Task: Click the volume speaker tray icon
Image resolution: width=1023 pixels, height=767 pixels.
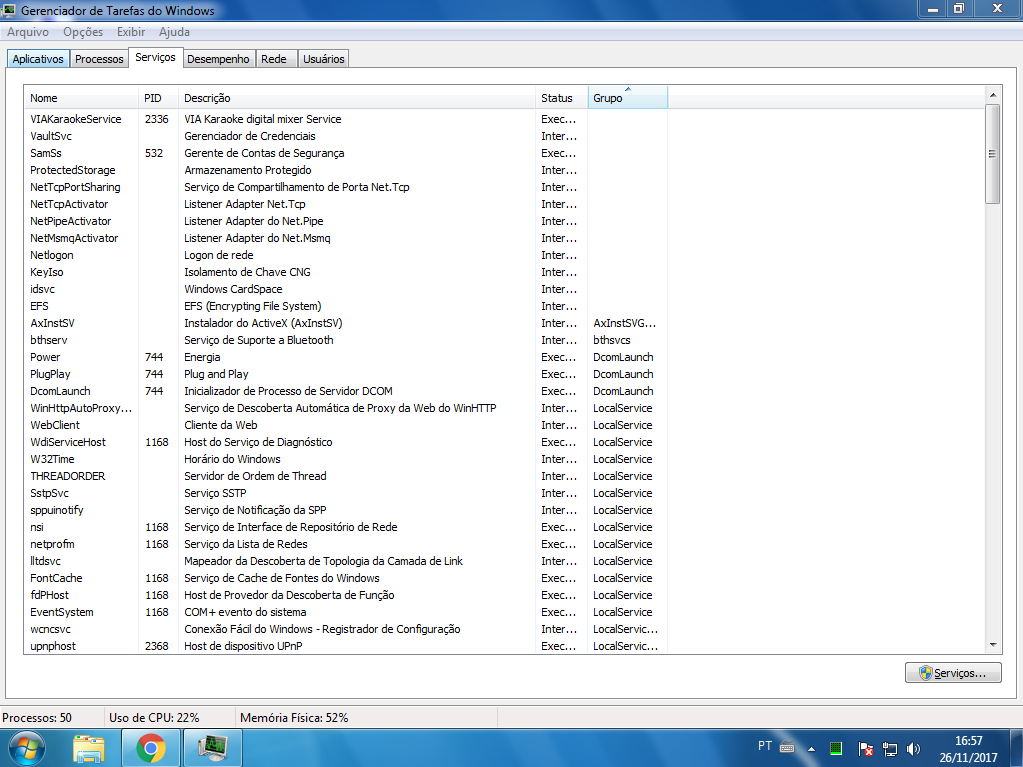Action: click(913, 749)
